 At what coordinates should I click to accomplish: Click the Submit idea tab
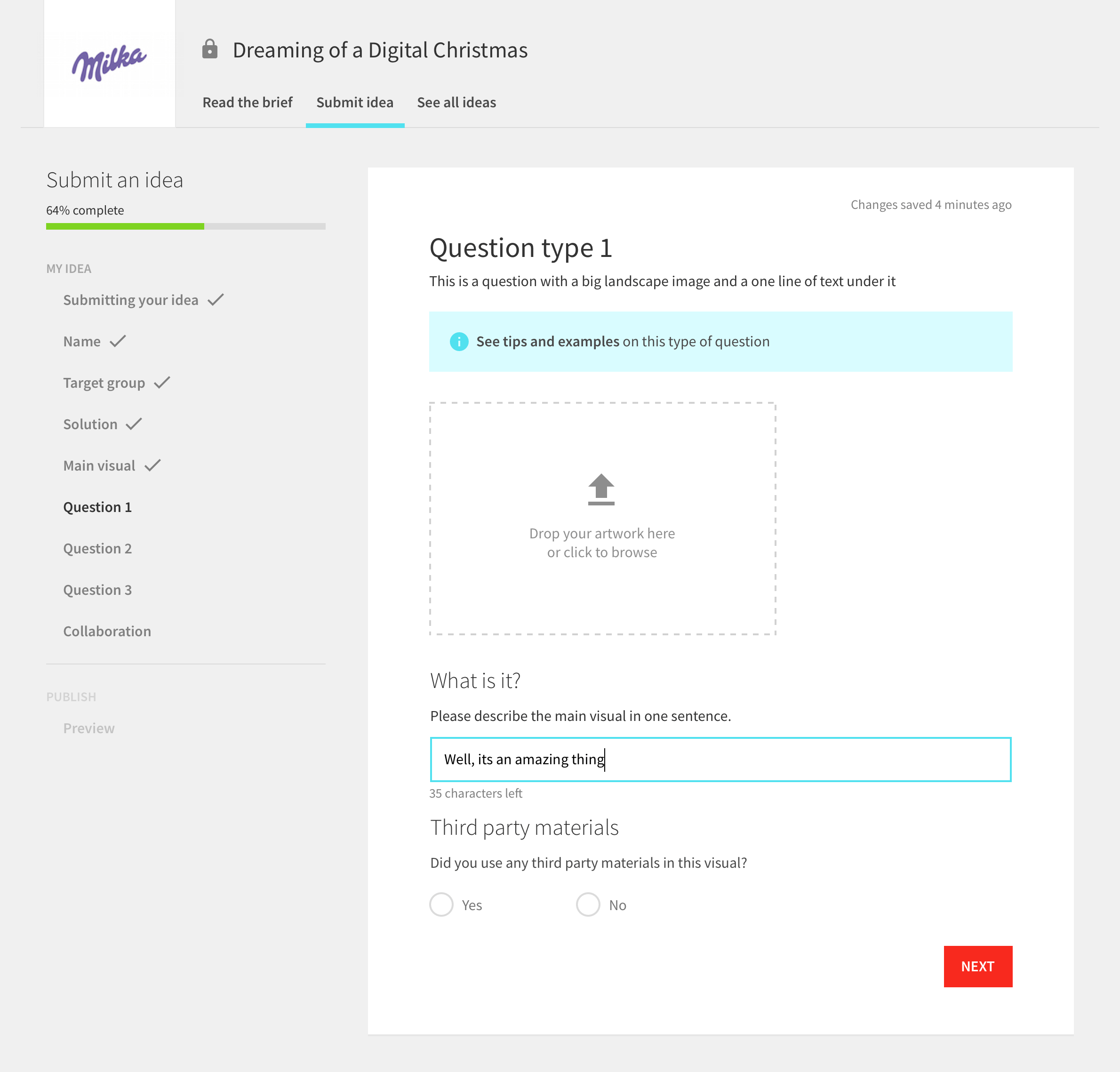[x=355, y=103]
